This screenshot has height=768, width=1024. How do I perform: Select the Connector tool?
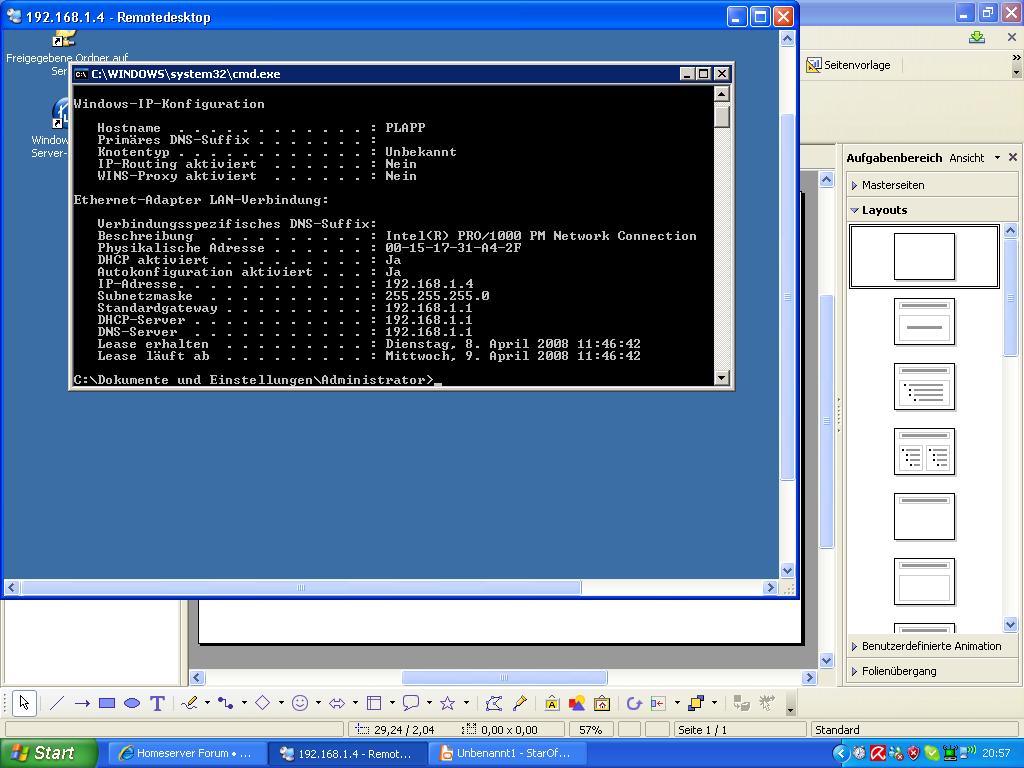[x=226, y=703]
